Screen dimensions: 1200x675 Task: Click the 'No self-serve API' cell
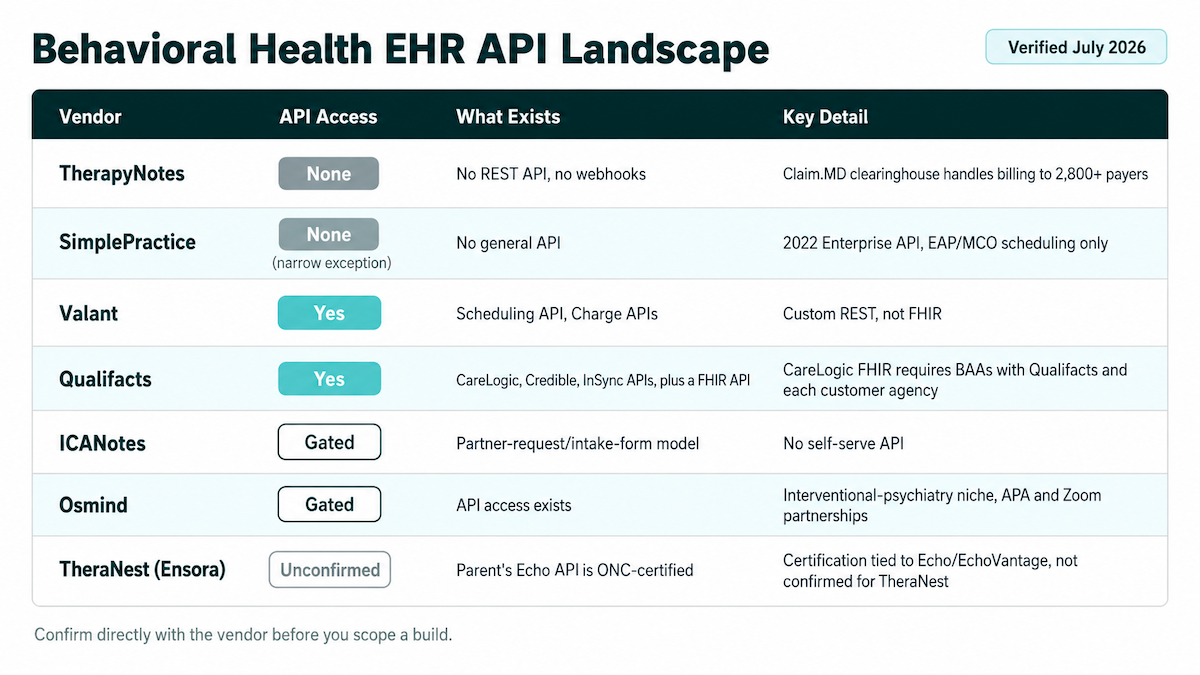coord(843,443)
